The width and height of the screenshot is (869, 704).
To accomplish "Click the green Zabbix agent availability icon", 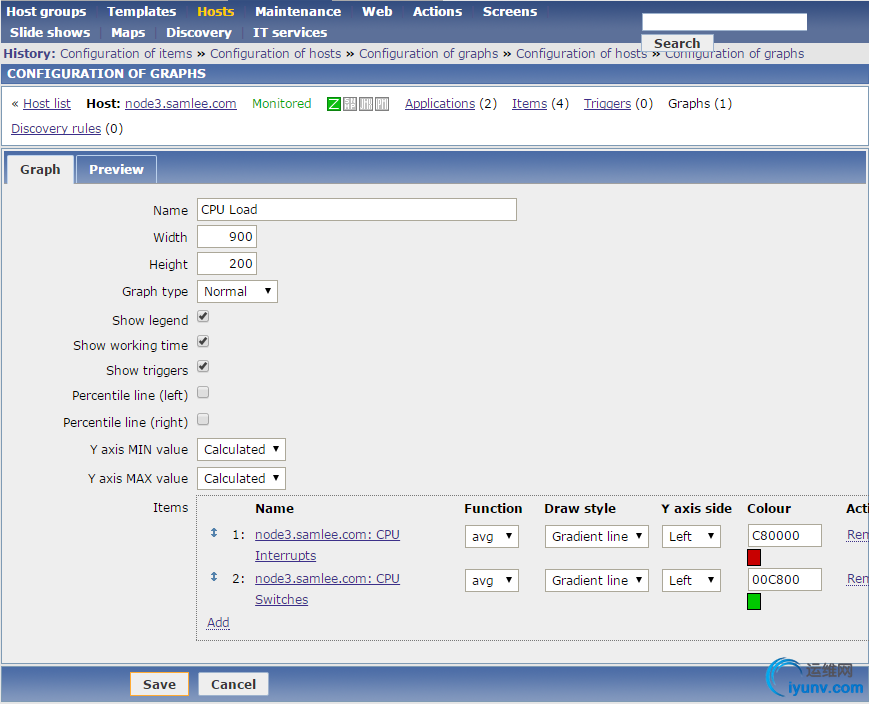I will tap(334, 104).
